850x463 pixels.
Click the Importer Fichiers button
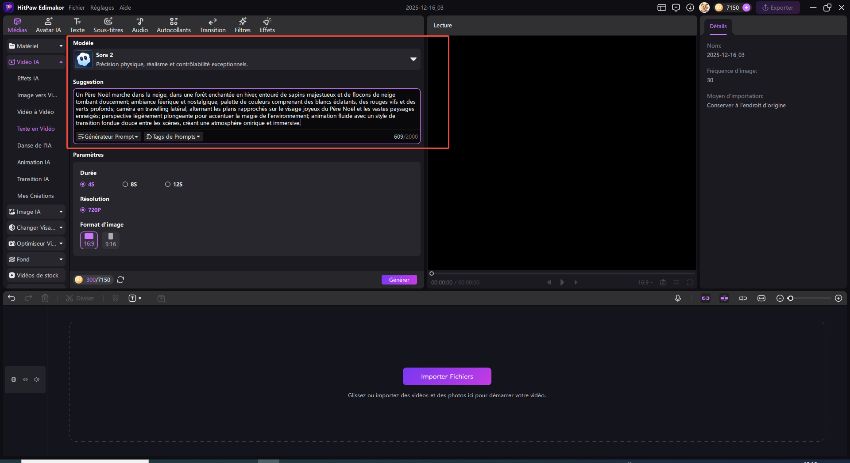click(x=447, y=377)
